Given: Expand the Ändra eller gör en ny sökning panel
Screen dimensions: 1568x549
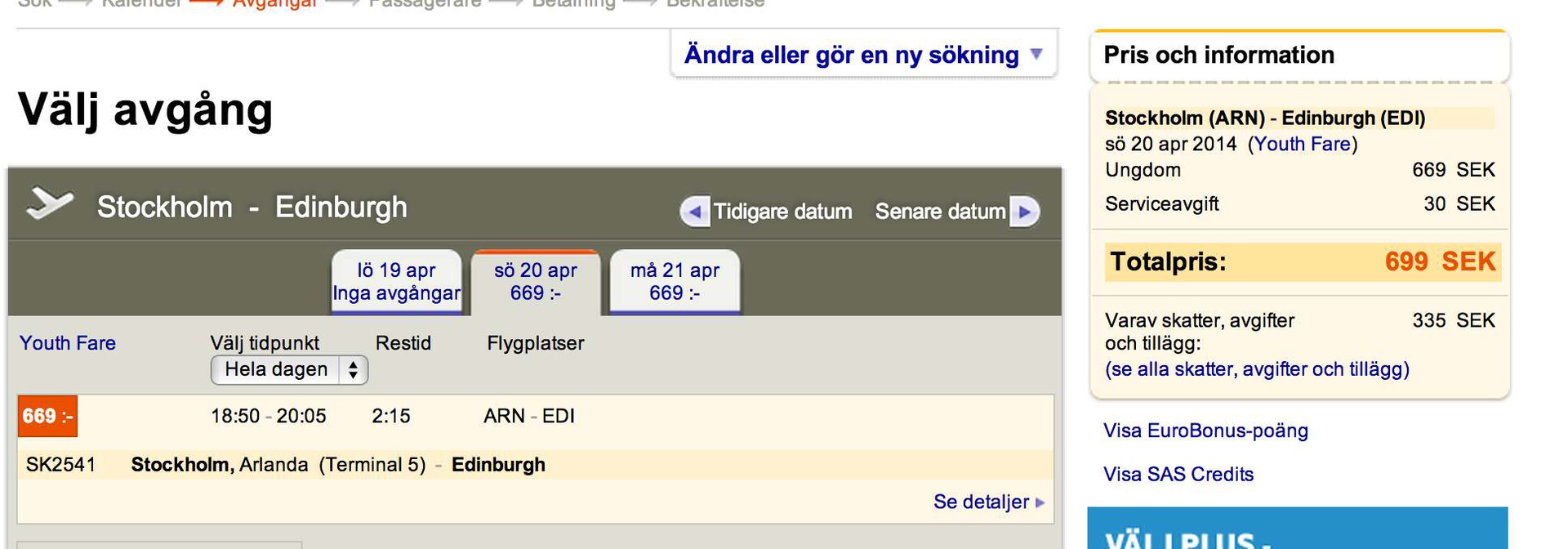Looking at the screenshot, I should click(863, 55).
